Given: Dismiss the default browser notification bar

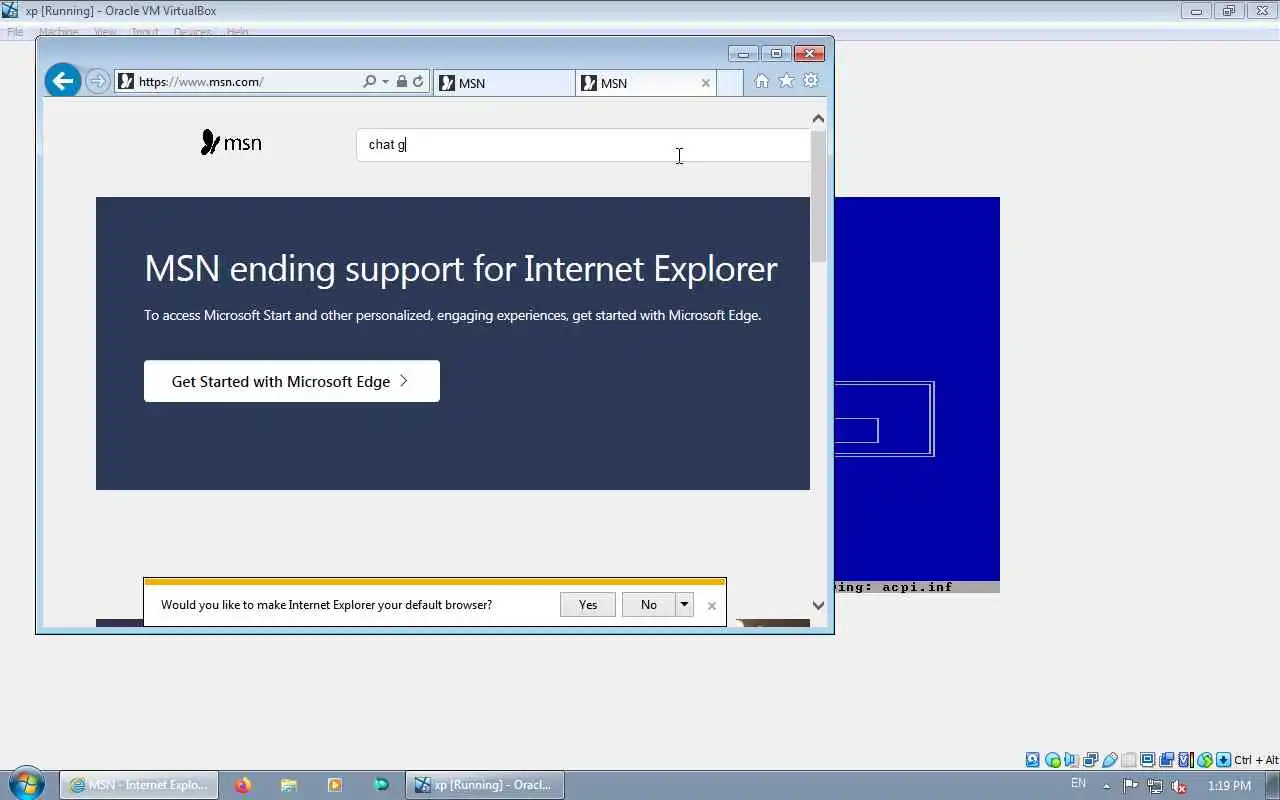Looking at the screenshot, I should (712, 605).
